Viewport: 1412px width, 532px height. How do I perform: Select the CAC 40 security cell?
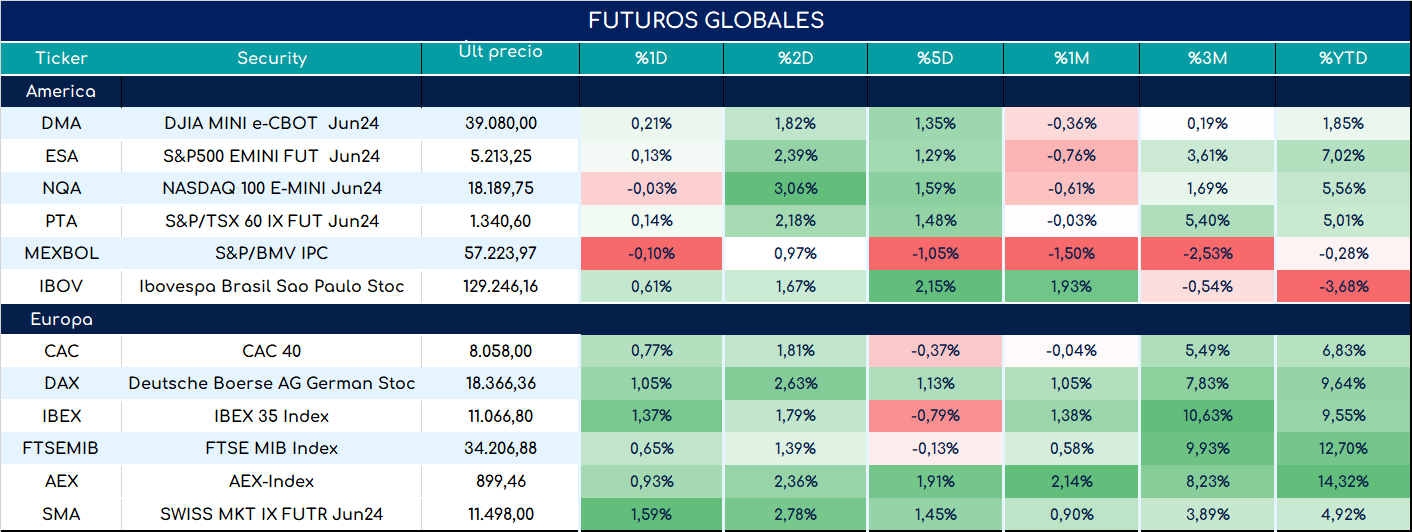pos(271,351)
